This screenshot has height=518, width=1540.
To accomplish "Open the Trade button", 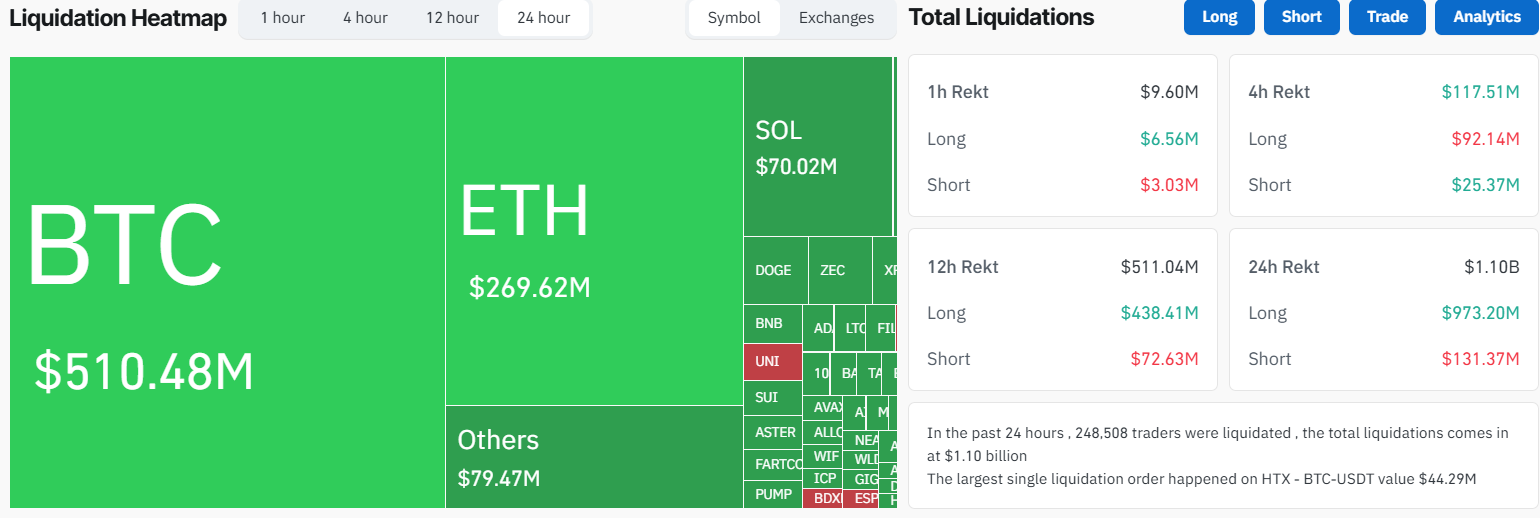I will tap(1387, 17).
